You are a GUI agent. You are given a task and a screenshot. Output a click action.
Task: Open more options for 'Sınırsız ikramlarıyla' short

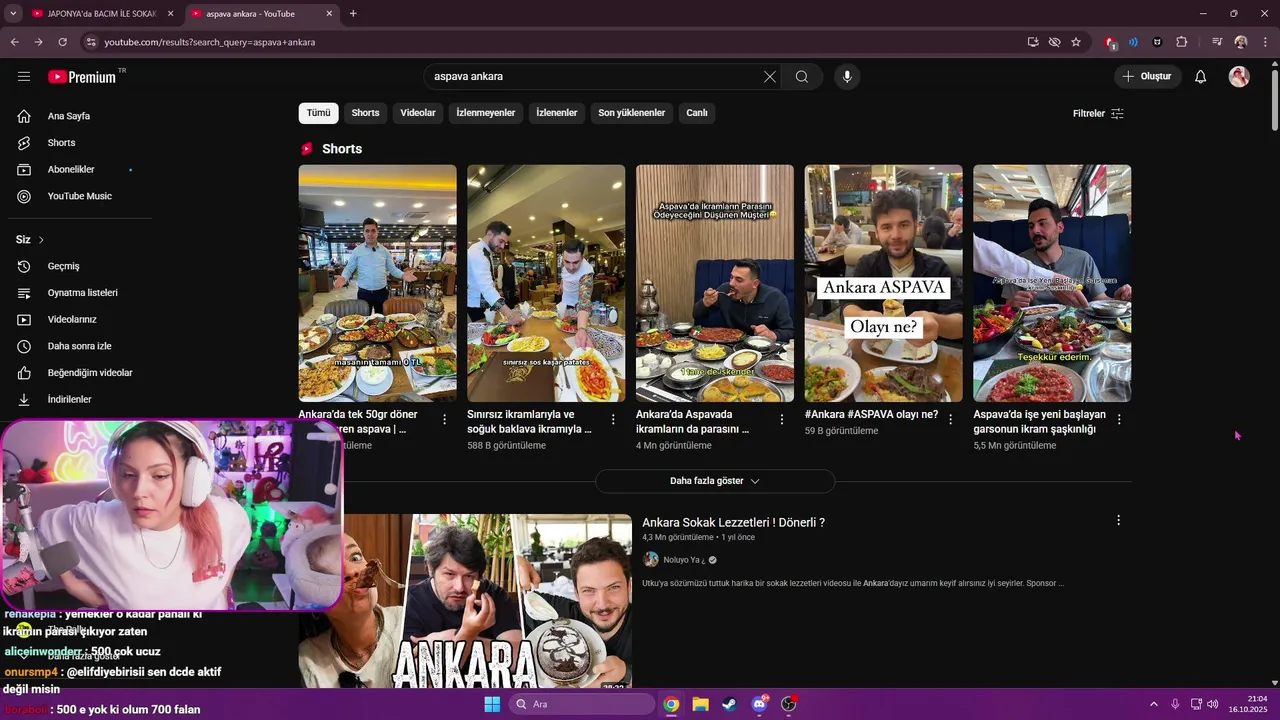click(614, 420)
